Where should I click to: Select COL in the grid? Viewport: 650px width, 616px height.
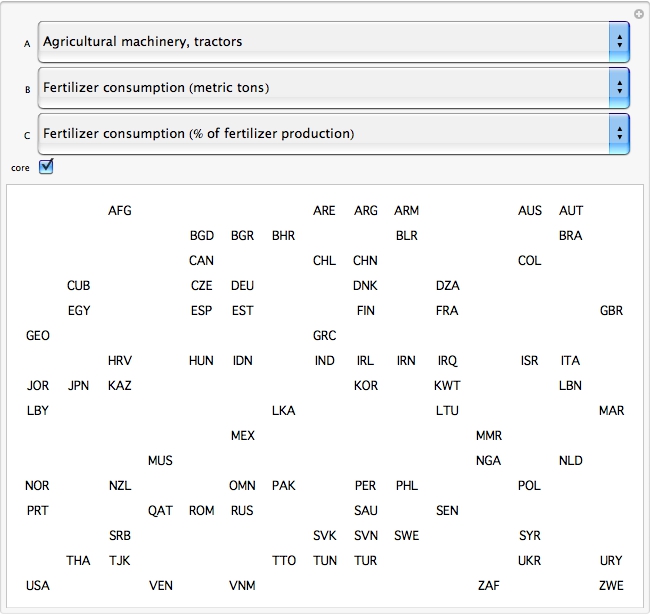(x=530, y=261)
